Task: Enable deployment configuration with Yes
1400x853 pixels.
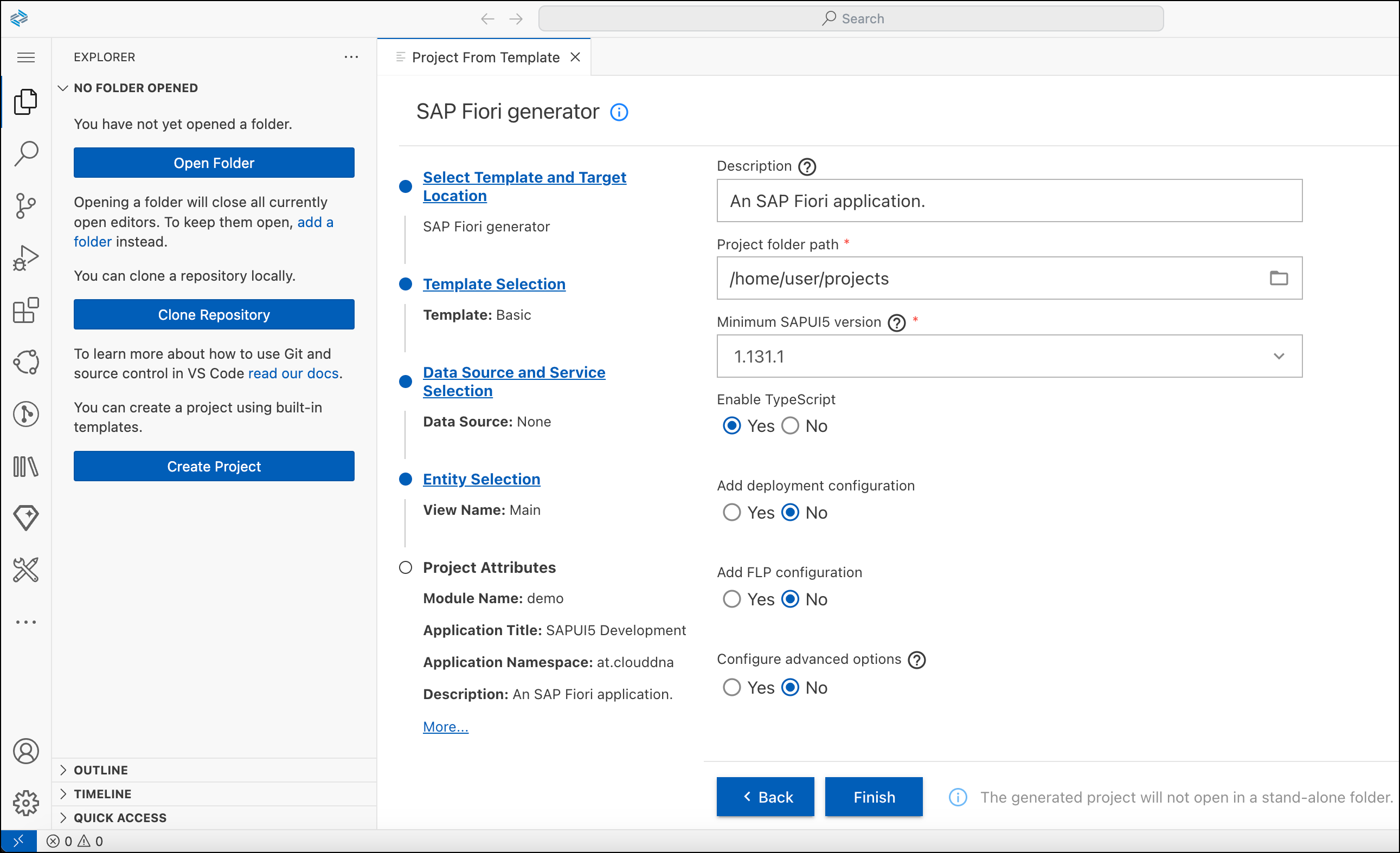Action: (x=732, y=512)
